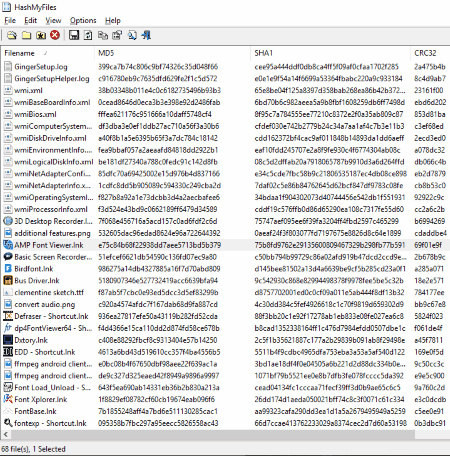
Task: Click the add-by-wildcard folder icon with asterisk
Action: coord(41,35)
